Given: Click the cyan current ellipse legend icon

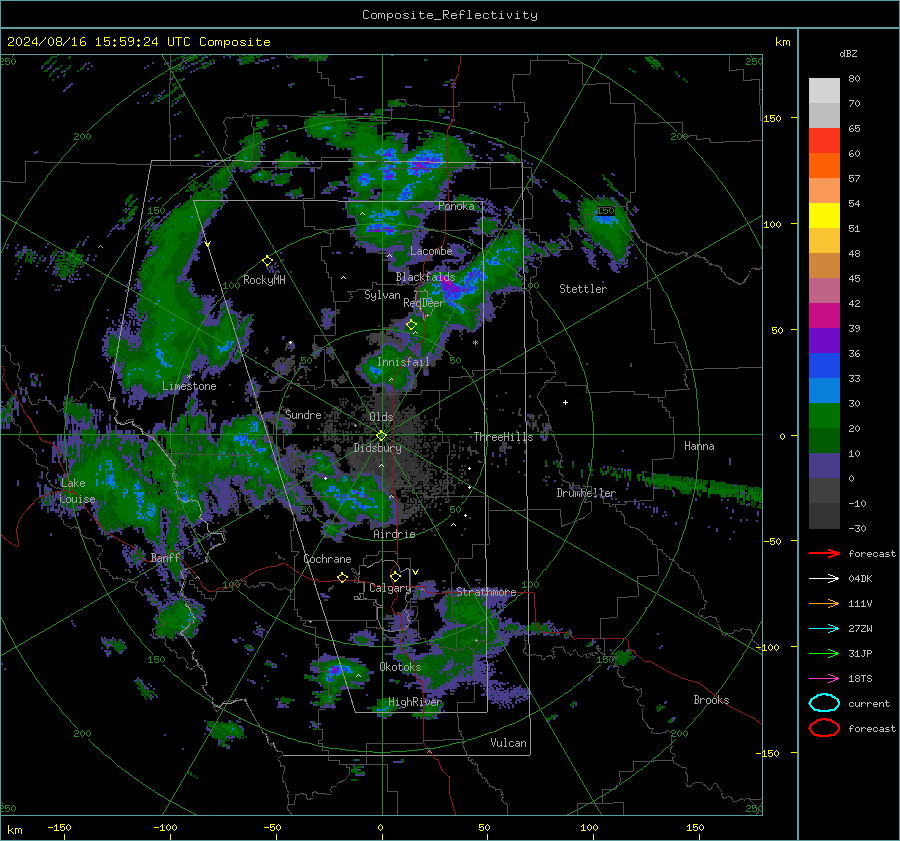Looking at the screenshot, I should 824,703.
